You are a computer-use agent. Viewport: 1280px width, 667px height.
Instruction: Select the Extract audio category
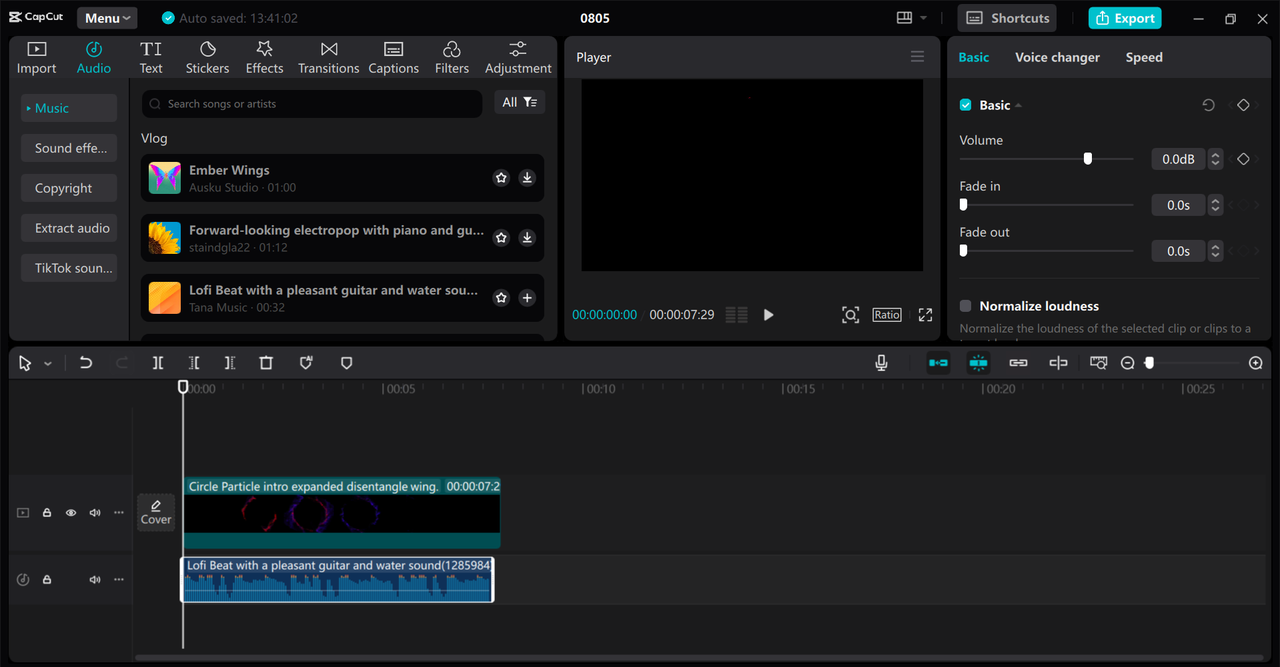click(x=69, y=228)
